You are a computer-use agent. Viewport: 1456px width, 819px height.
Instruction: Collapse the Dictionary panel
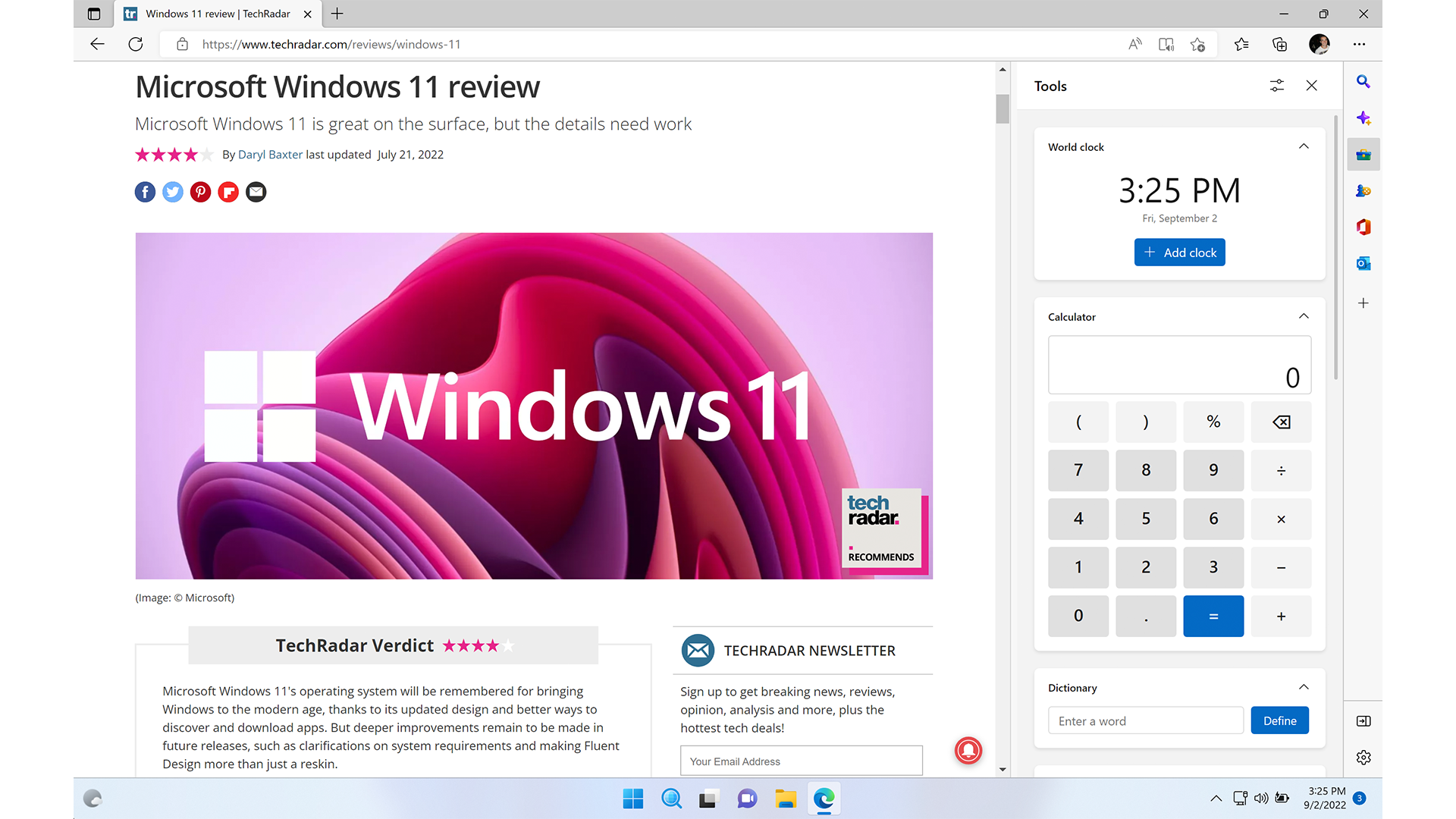[x=1304, y=687]
